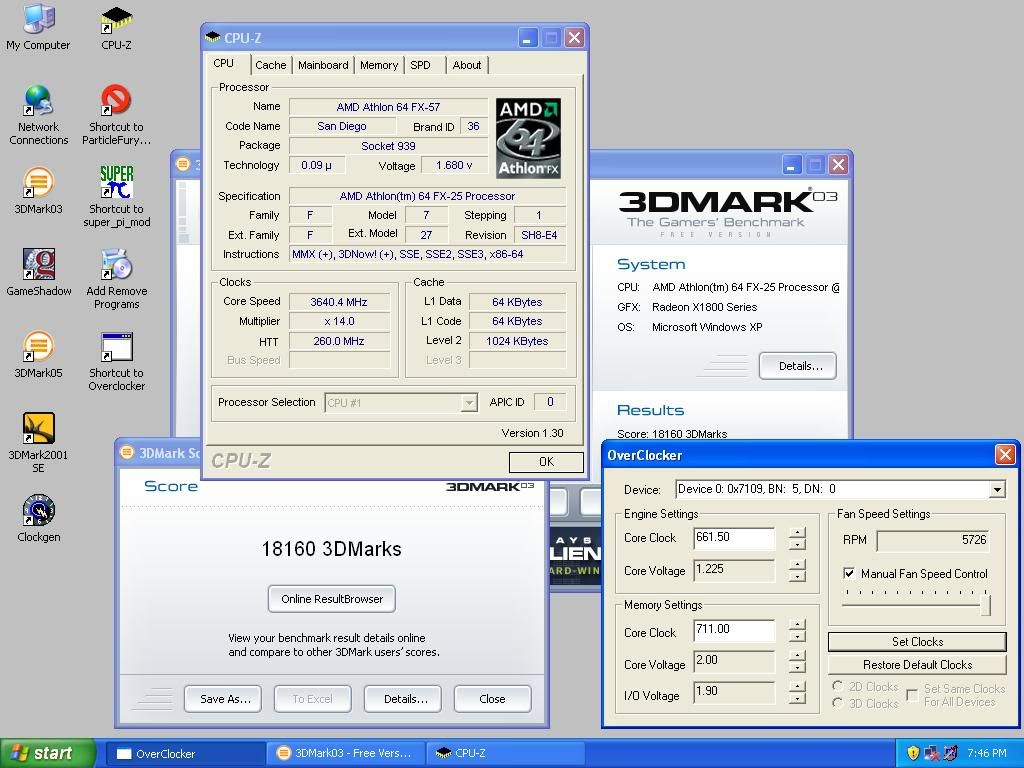Image resolution: width=1024 pixels, height=768 pixels.
Task: Increase the I/O Voltage value
Action: coord(797,686)
